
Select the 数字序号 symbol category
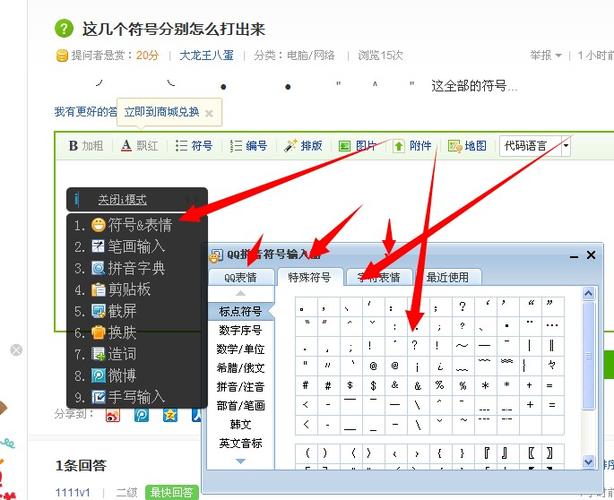(x=240, y=331)
